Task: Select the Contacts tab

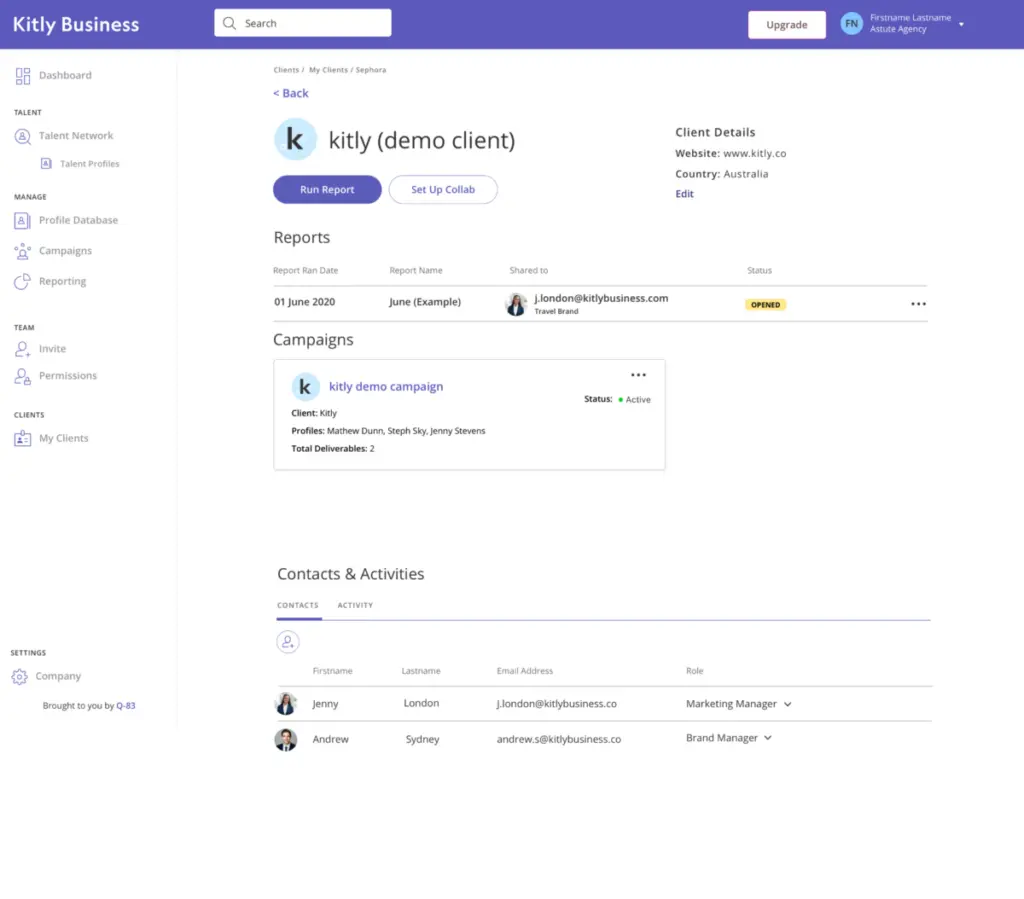Action: (298, 605)
